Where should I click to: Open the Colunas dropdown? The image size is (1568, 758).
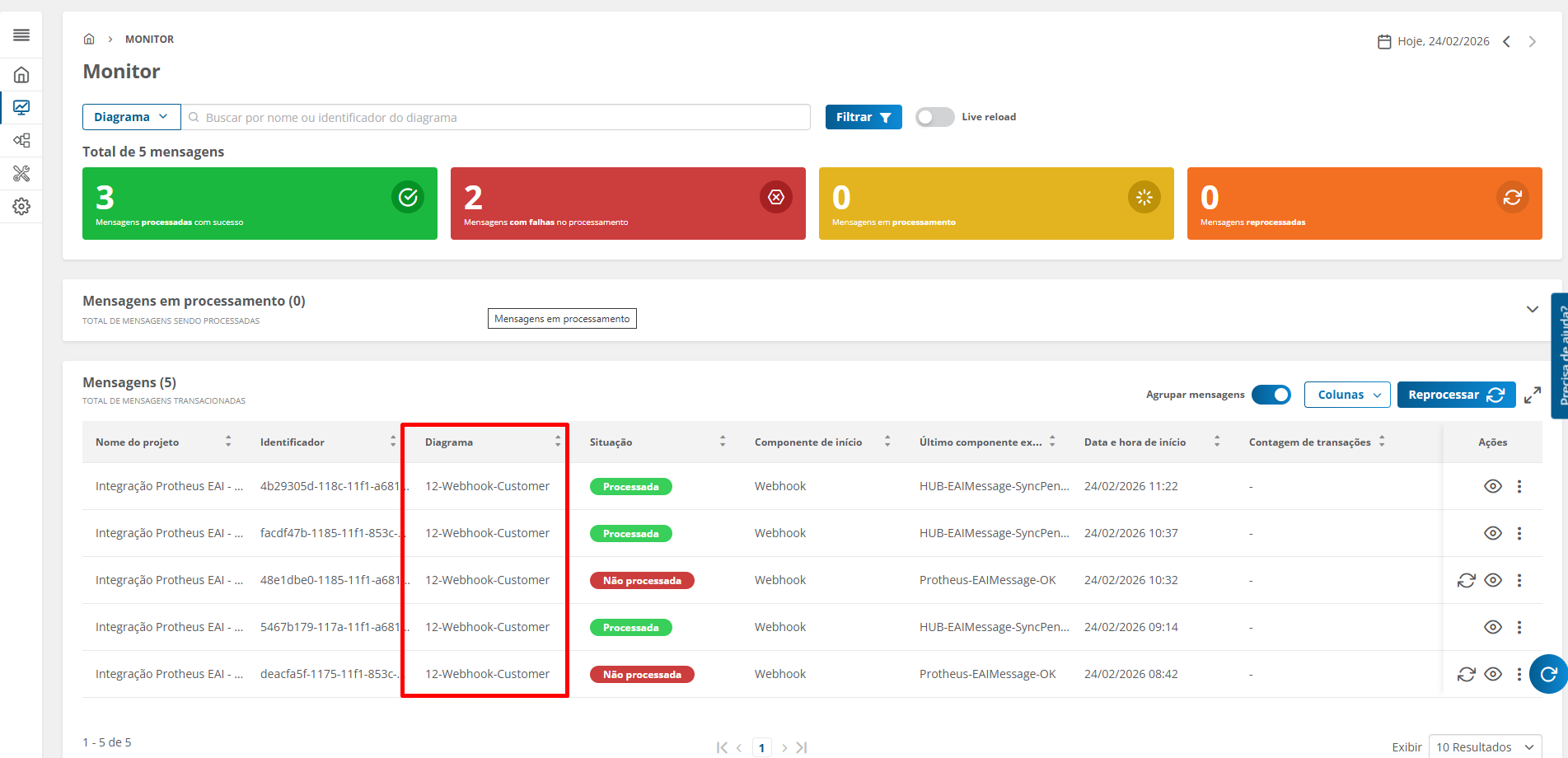(x=1347, y=395)
